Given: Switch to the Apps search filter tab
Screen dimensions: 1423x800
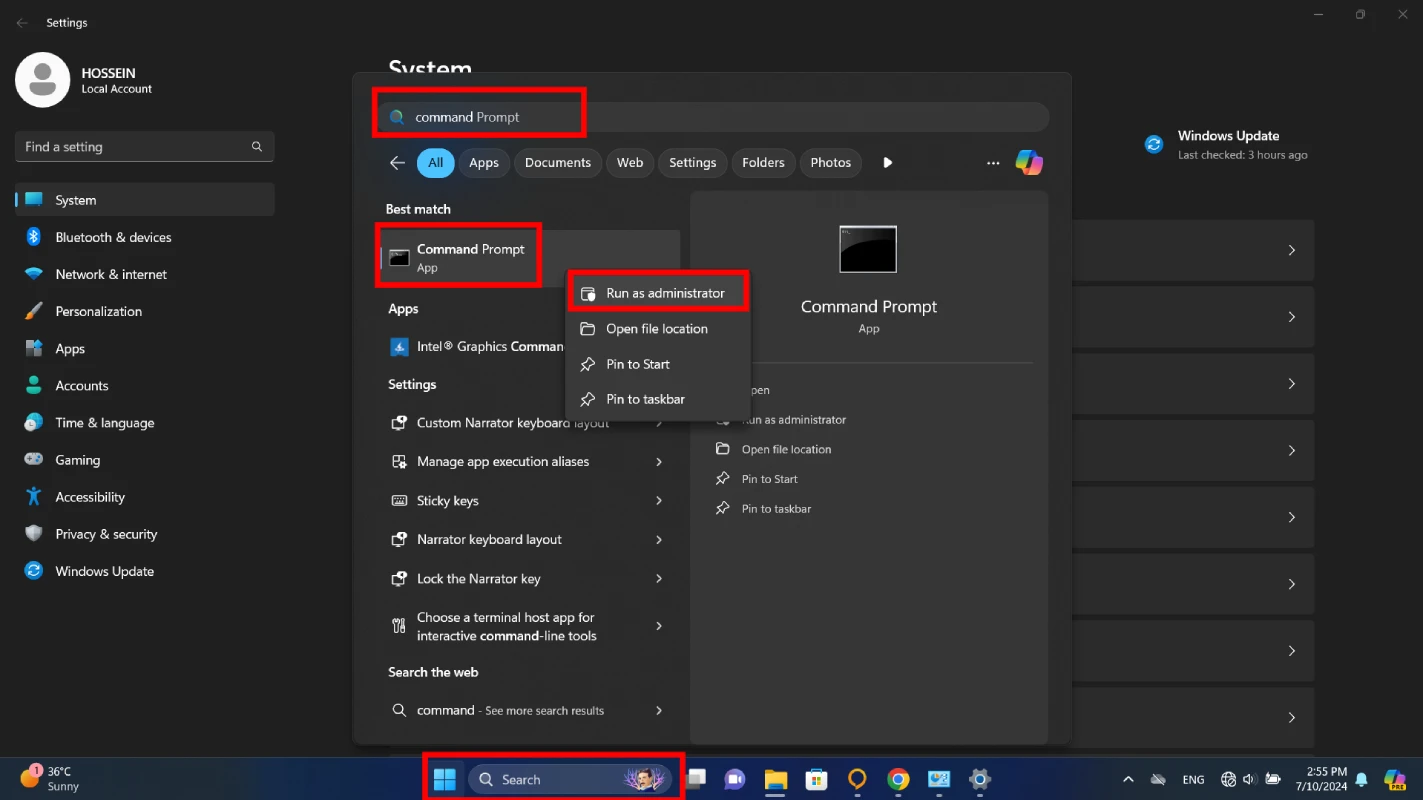Looking at the screenshot, I should 484,163.
